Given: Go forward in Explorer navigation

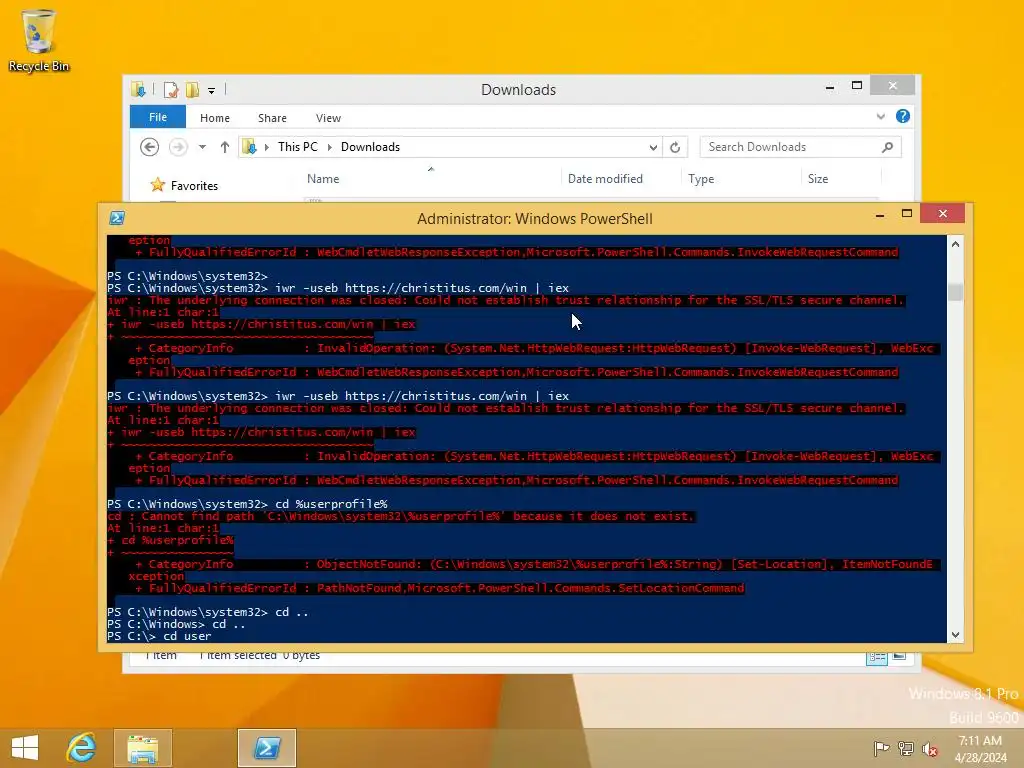Looking at the screenshot, I should click(178, 147).
